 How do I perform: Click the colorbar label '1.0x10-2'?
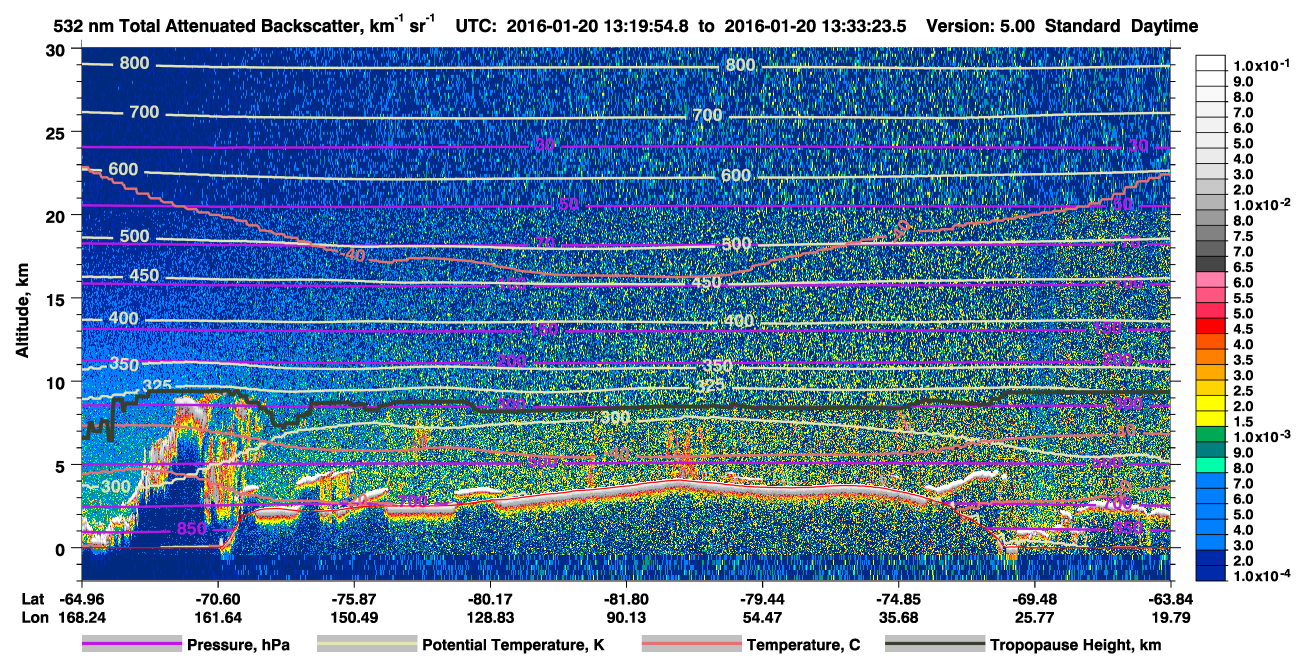coord(1262,205)
